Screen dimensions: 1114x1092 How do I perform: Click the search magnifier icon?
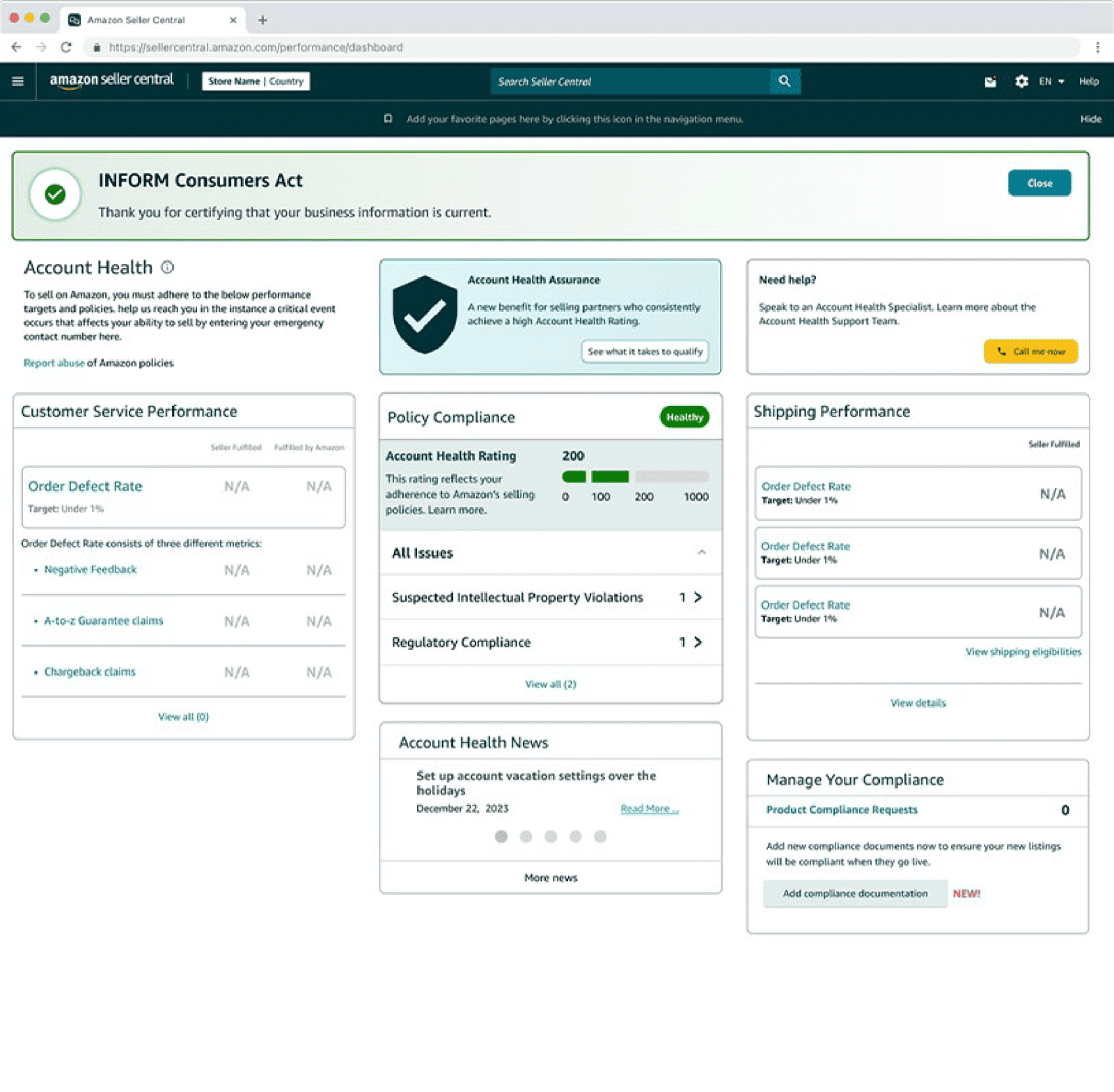pyautogui.click(x=785, y=81)
